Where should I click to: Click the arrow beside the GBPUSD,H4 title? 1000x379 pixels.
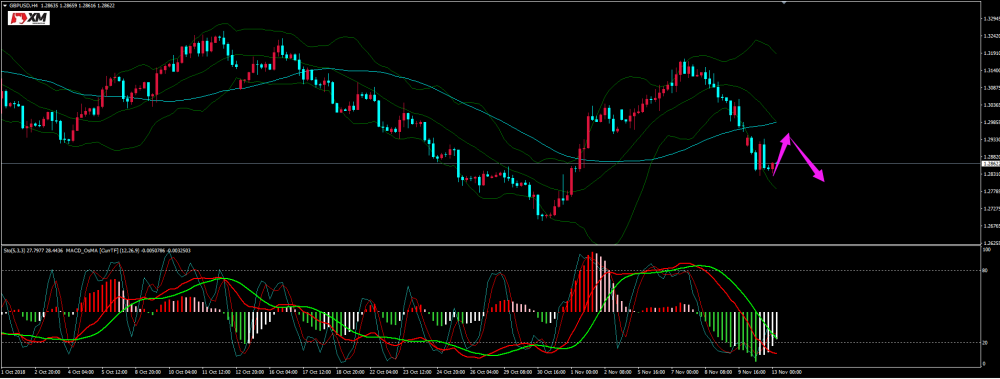(x=4, y=5)
